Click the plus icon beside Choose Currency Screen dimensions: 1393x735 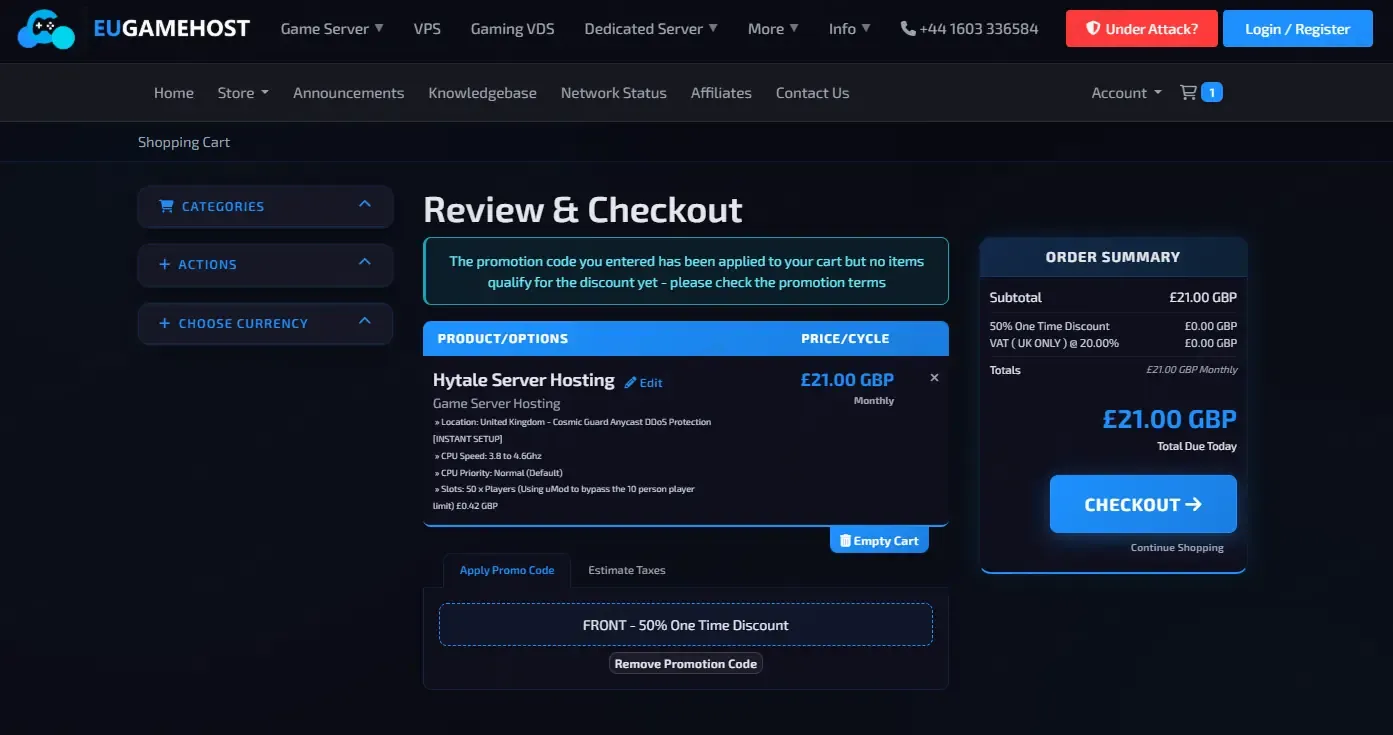click(164, 324)
